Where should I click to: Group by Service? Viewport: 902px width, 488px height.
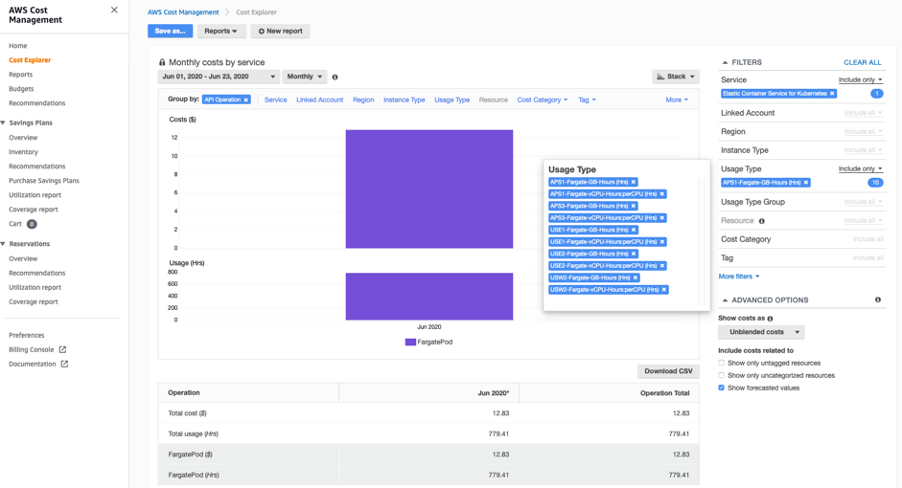pyautogui.click(x=276, y=100)
